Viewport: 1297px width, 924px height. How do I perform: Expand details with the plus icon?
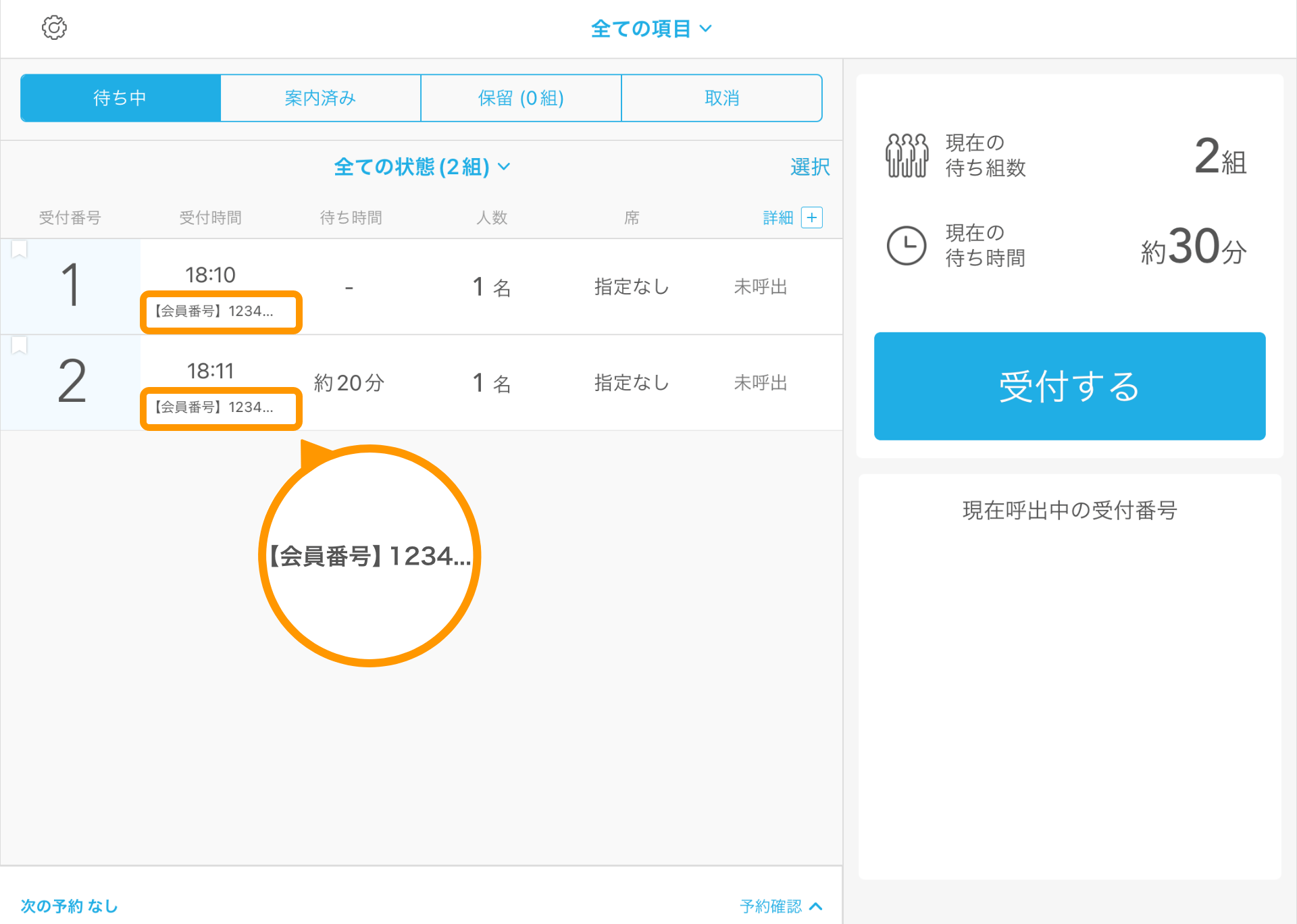pyautogui.click(x=811, y=217)
